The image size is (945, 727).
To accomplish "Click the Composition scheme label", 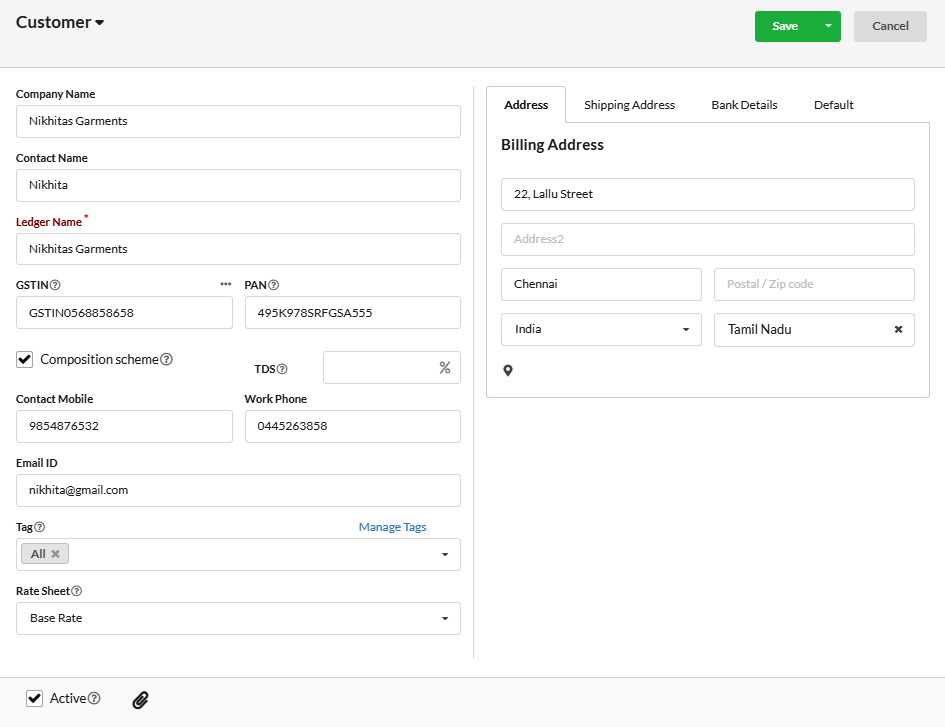I will [x=99, y=359].
